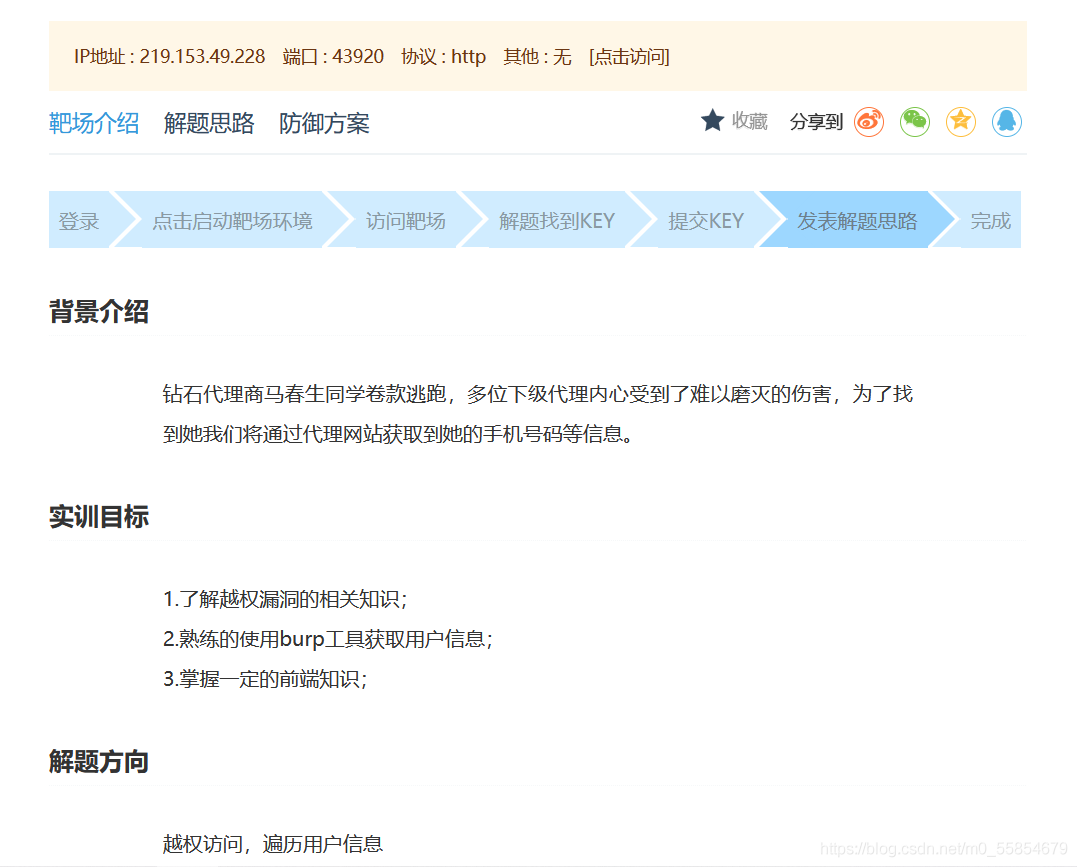The height and width of the screenshot is (867, 1077).
Task: Select the 访问靶场 step
Action: [x=405, y=221]
